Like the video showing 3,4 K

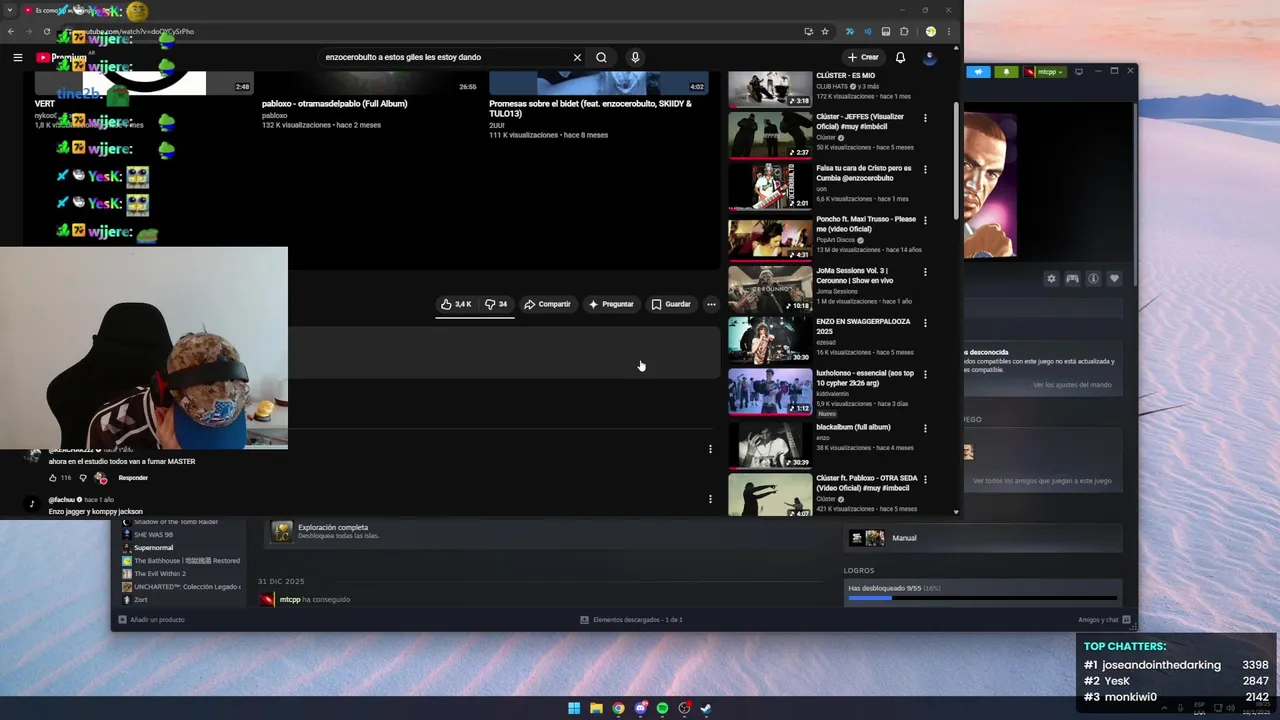[x=456, y=304]
